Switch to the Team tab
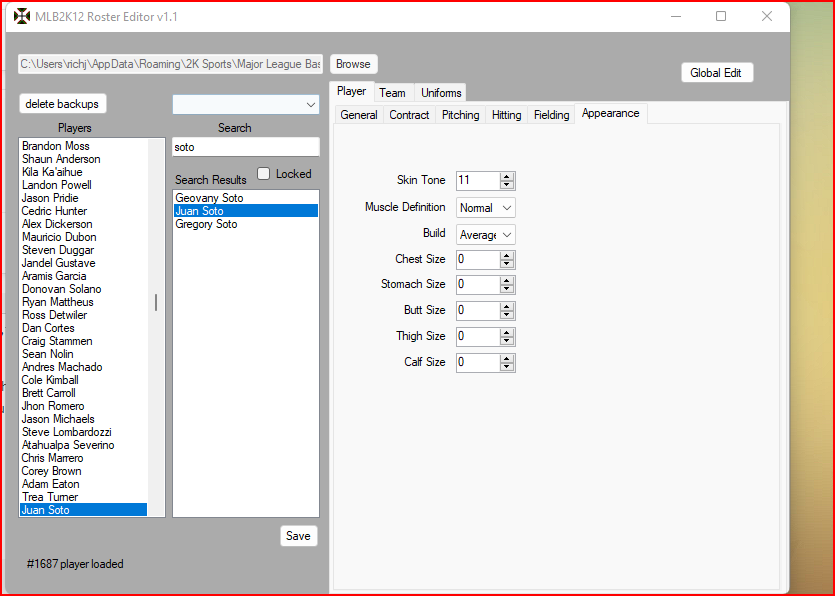 [x=393, y=93]
